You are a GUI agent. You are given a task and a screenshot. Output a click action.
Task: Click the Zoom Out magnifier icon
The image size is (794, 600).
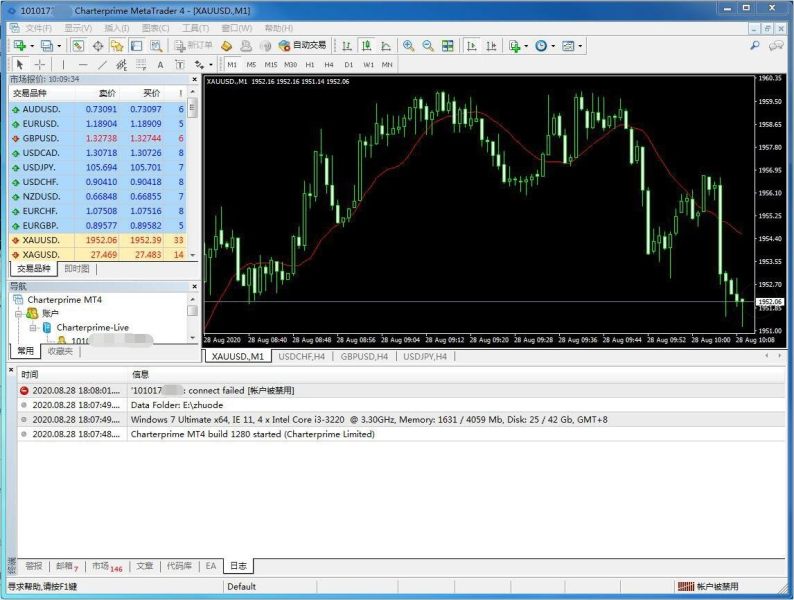click(428, 46)
